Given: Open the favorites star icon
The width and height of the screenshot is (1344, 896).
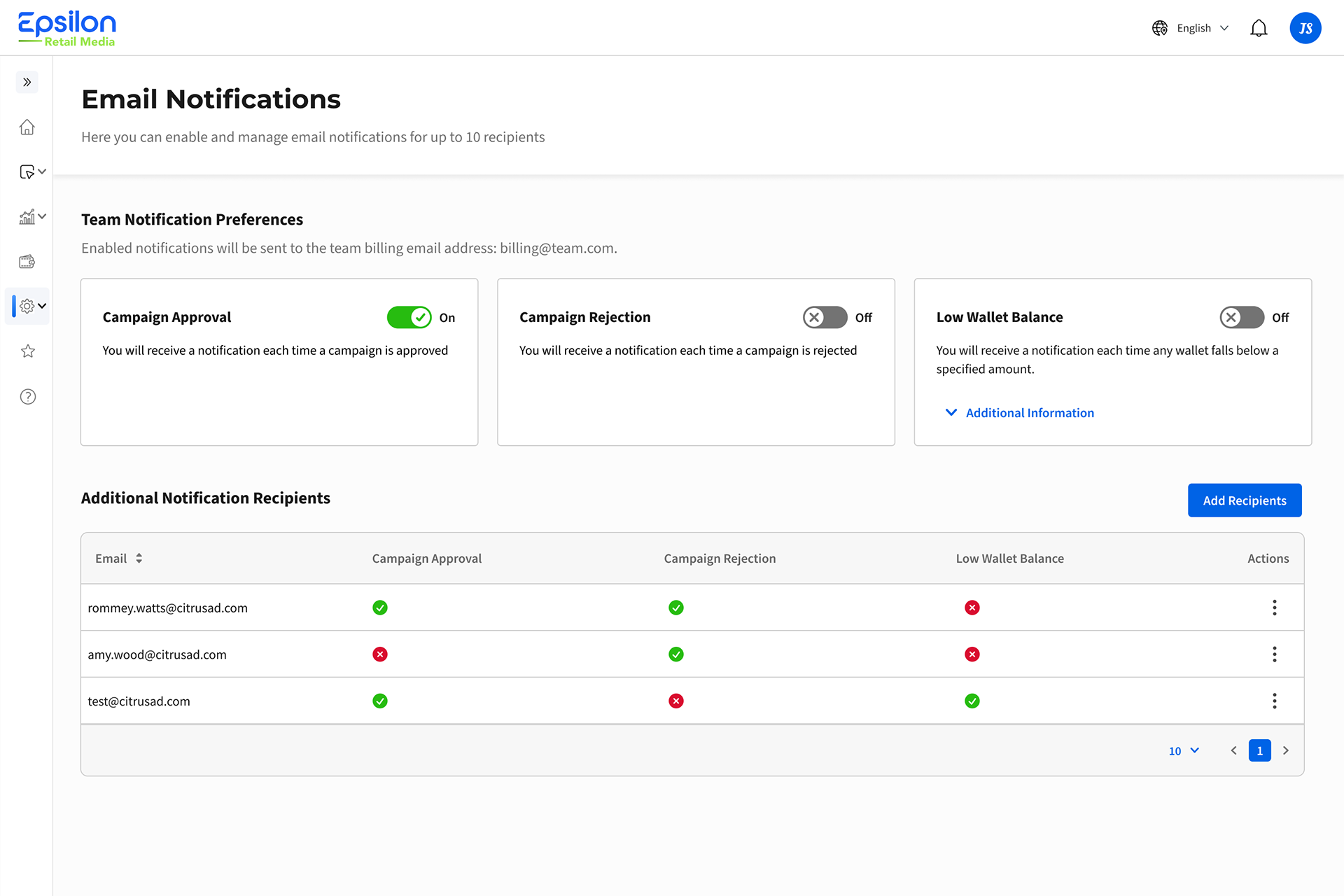Looking at the screenshot, I should click(27, 351).
